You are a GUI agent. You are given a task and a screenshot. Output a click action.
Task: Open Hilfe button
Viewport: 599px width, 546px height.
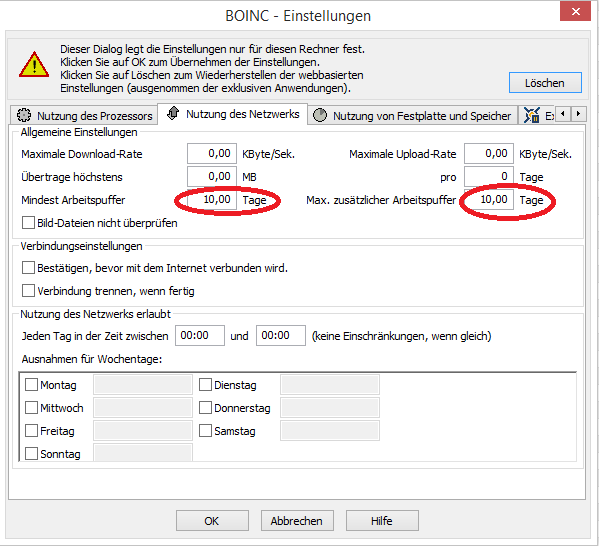(x=382, y=520)
